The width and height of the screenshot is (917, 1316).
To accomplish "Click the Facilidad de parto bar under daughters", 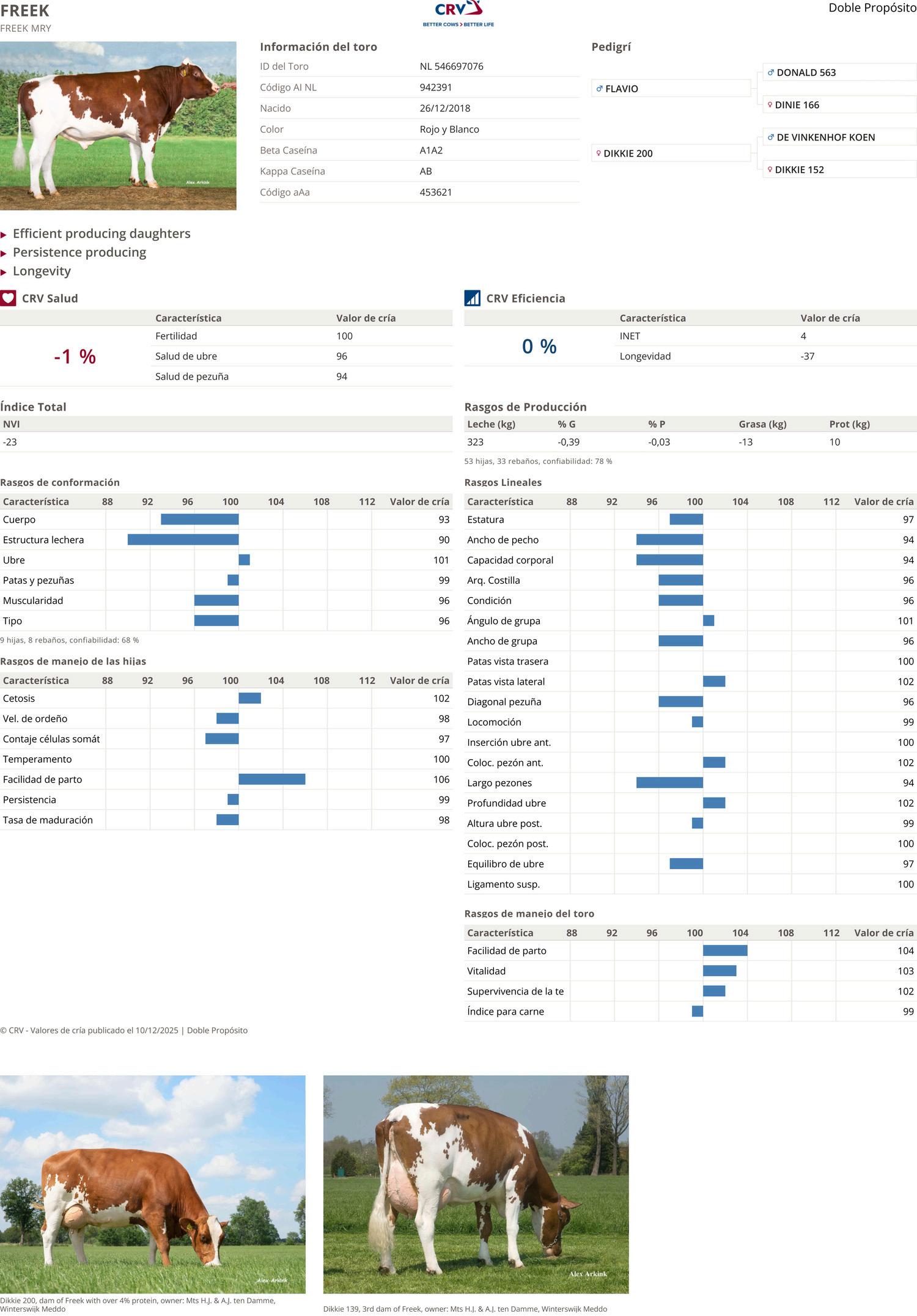I will coord(272,779).
